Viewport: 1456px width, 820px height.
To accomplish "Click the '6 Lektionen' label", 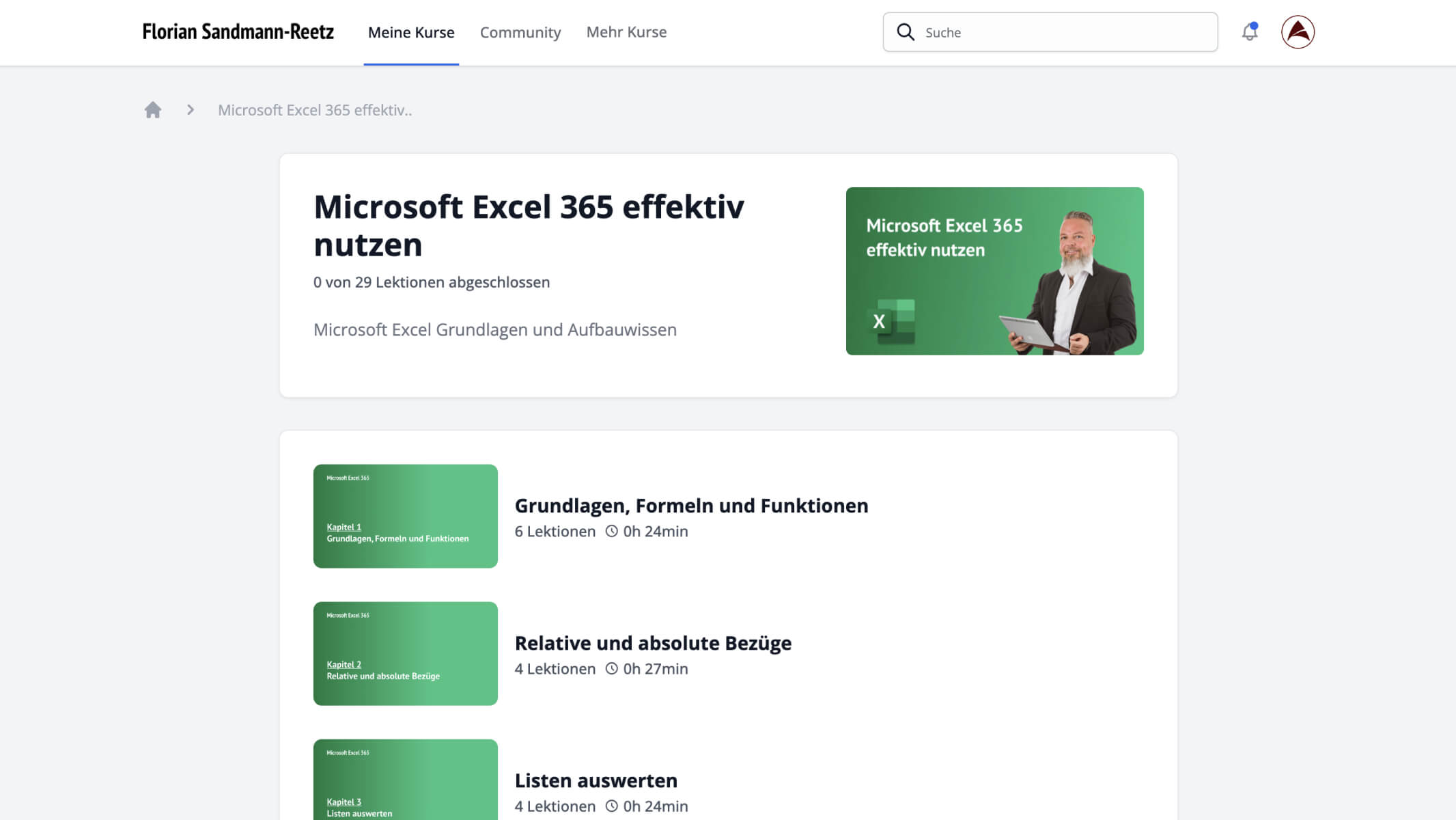I will click(x=555, y=532).
